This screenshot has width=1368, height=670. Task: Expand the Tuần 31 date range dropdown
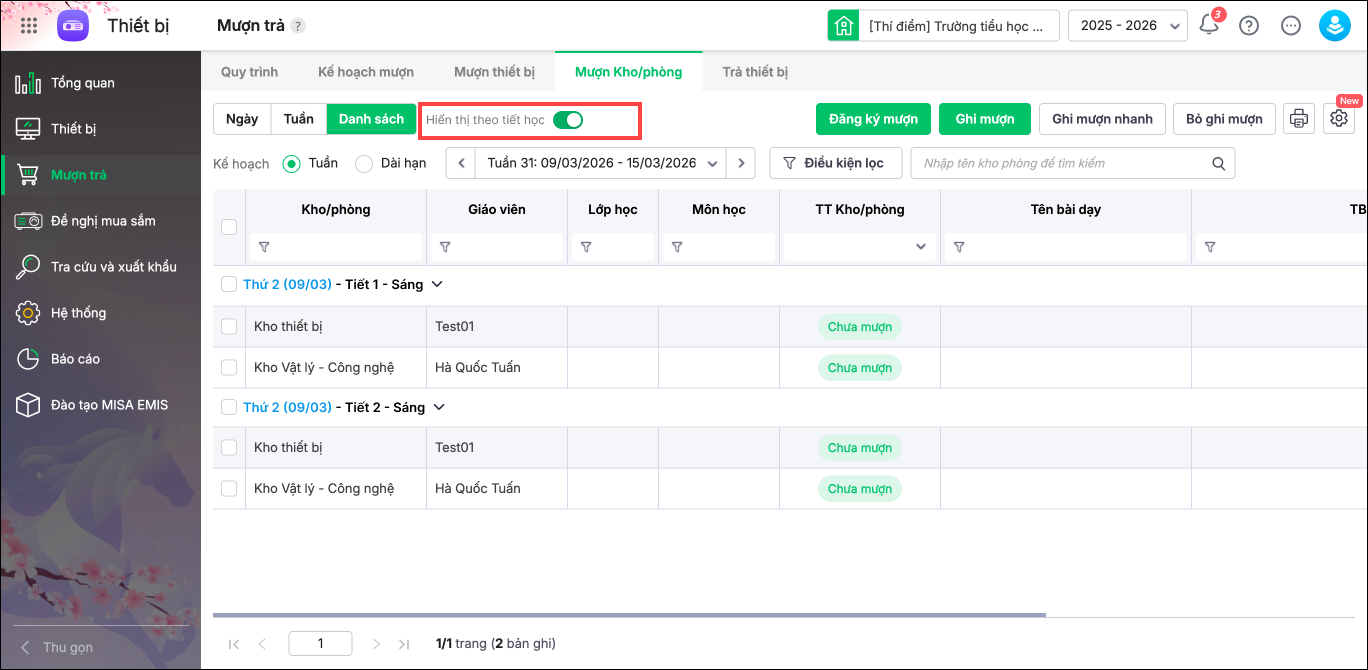[x=713, y=163]
